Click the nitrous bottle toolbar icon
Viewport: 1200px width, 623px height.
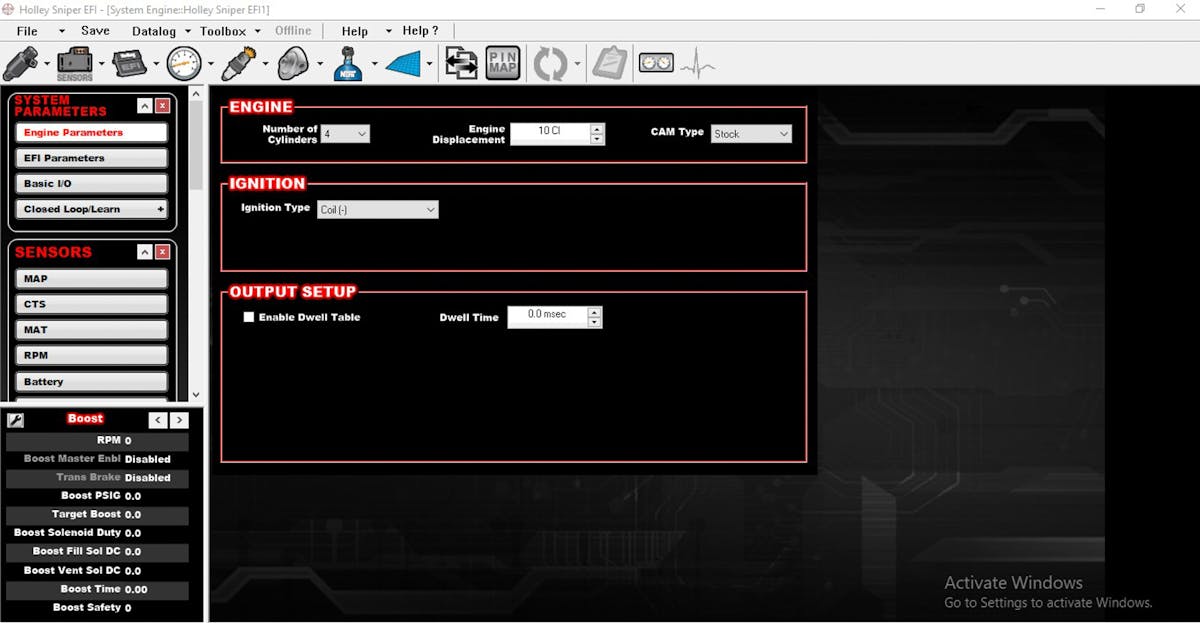(347, 64)
